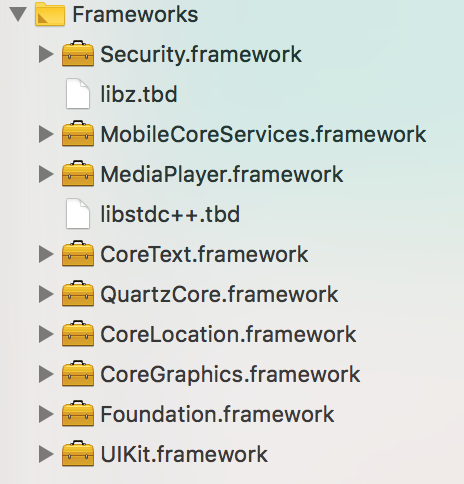Viewport: 464px width, 484px height.
Task: Click the Frameworks folder icon
Action: 50,14
